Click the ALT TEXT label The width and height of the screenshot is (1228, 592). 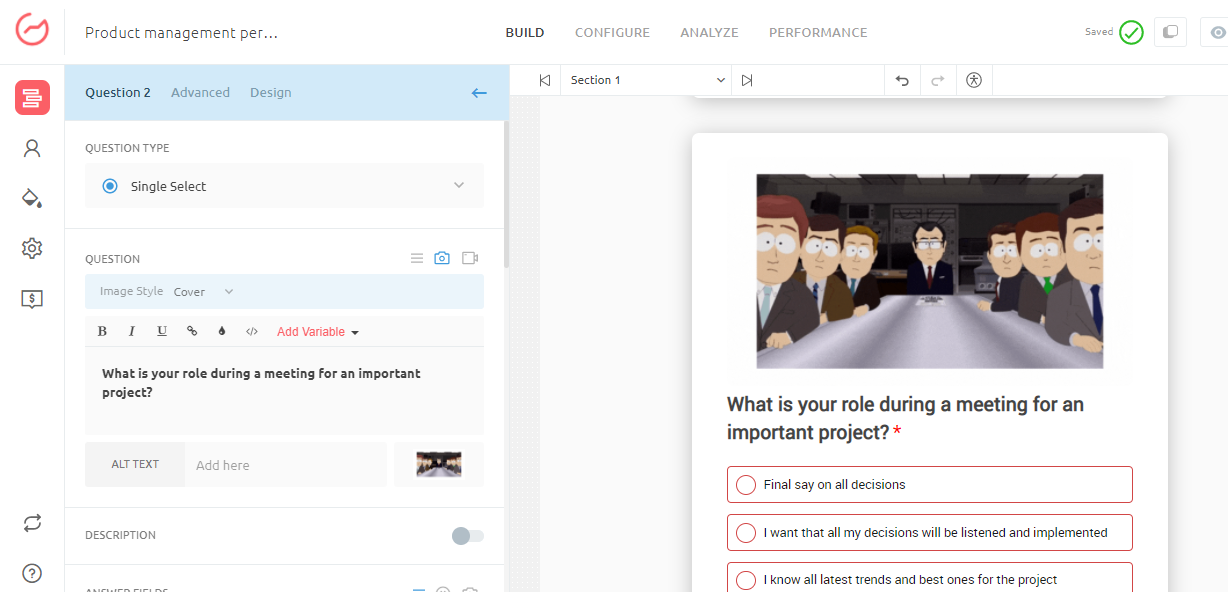coord(135,465)
